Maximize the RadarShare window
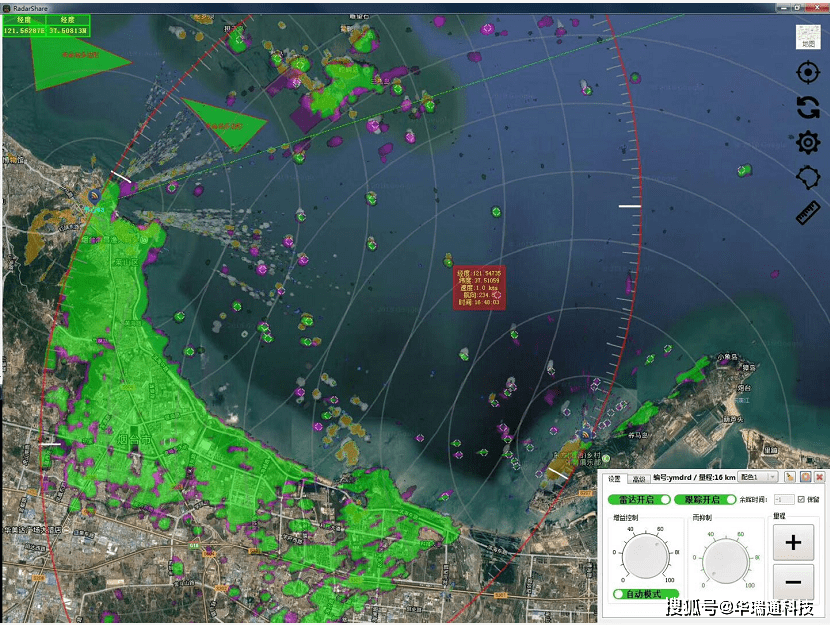Viewport: 830px width, 625px height. pyautogui.click(x=797, y=7)
